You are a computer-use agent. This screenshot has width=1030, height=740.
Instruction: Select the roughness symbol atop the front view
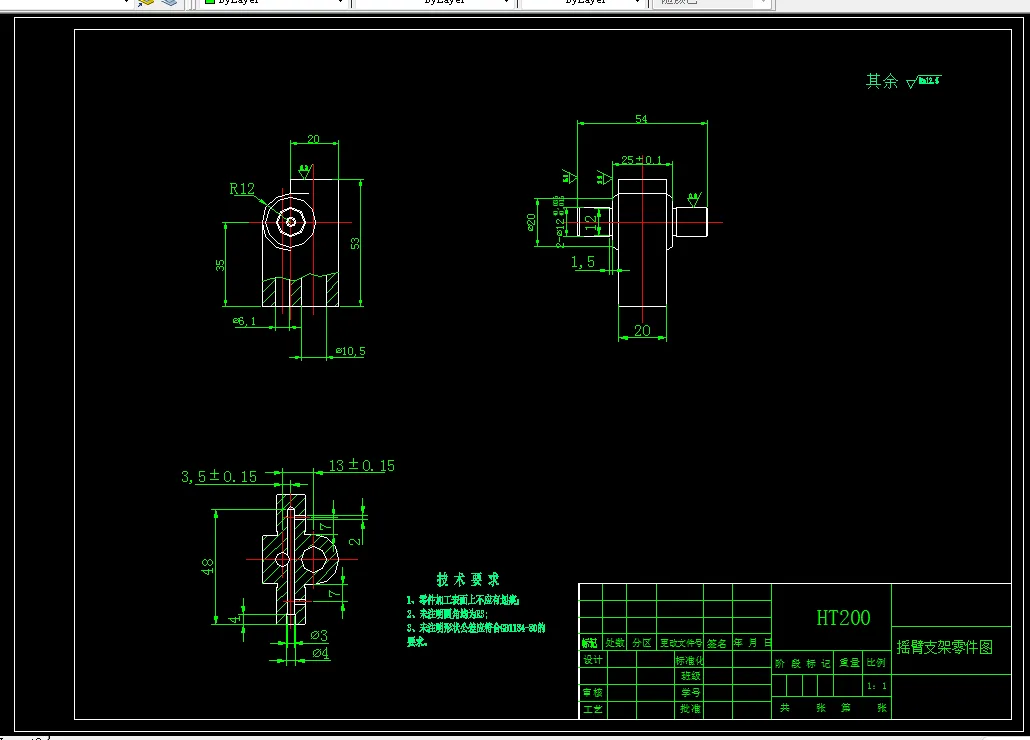coord(305,171)
